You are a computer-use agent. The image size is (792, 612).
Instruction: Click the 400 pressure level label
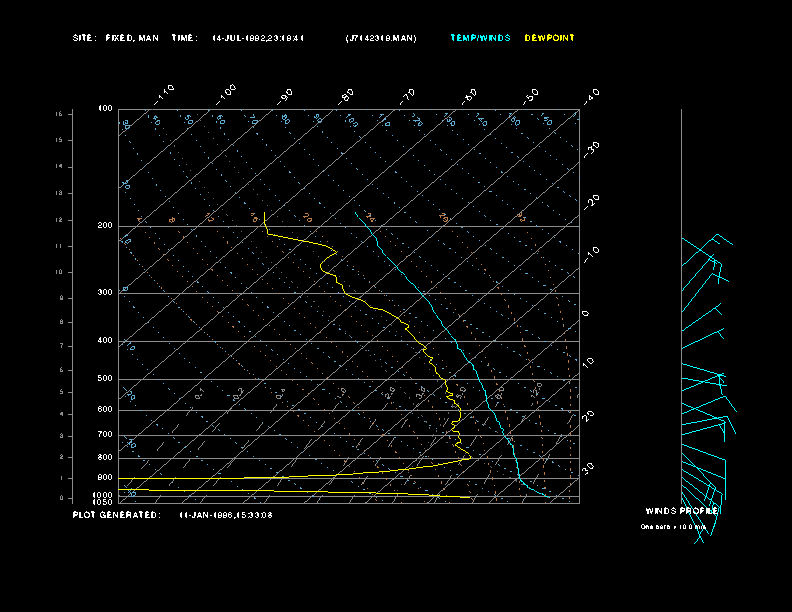(x=105, y=340)
